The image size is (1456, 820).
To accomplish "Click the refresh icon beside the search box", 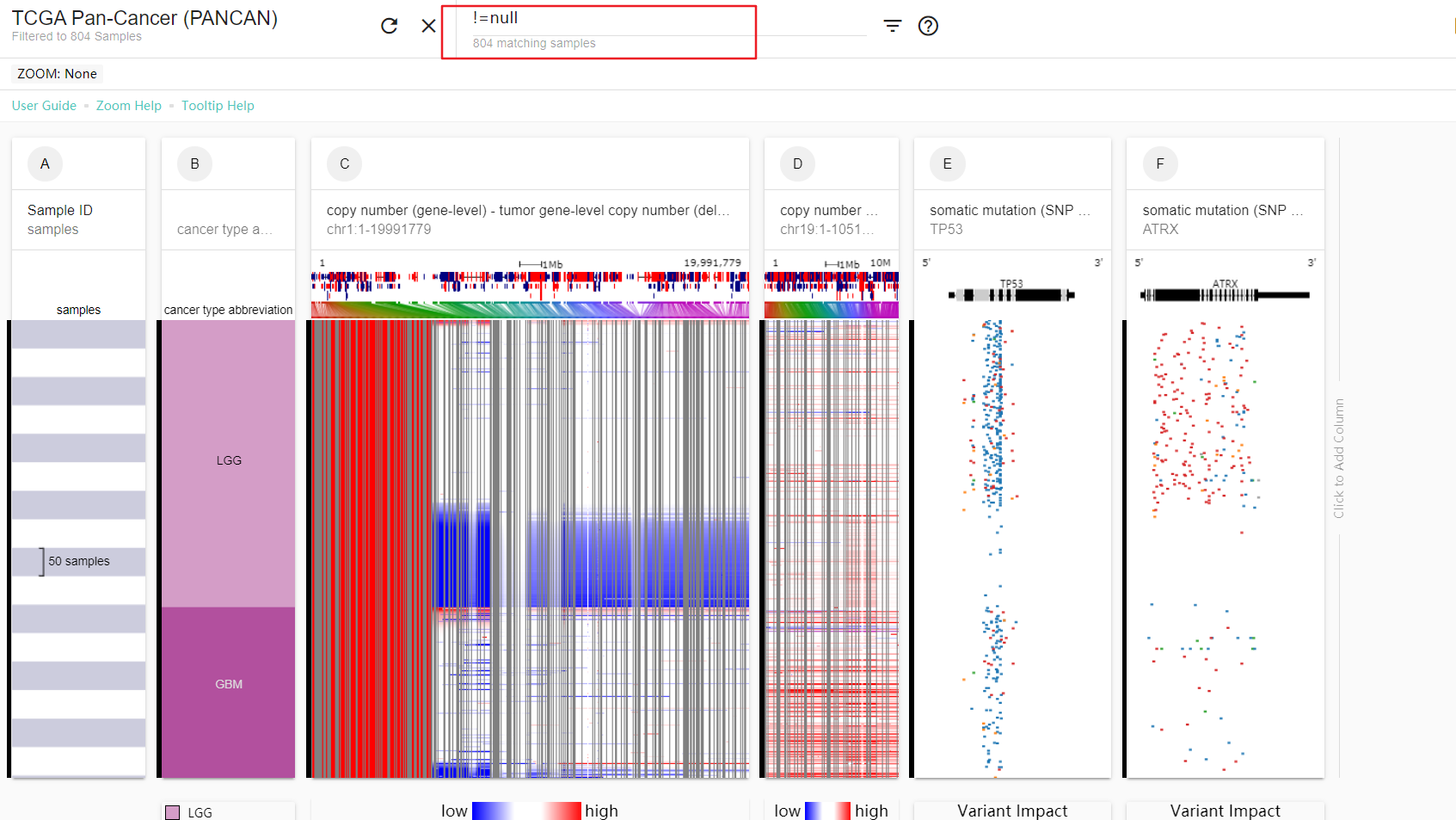I will coord(389,26).
